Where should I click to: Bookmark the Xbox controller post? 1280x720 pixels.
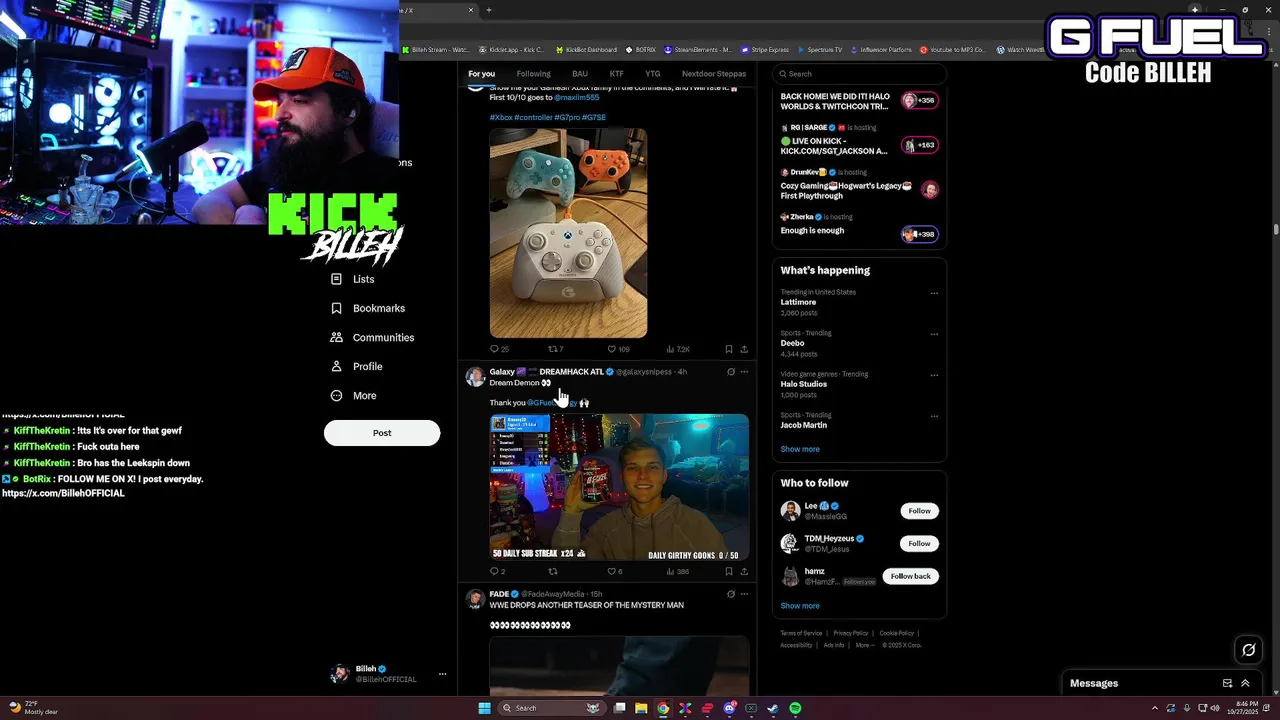[728, 349]
